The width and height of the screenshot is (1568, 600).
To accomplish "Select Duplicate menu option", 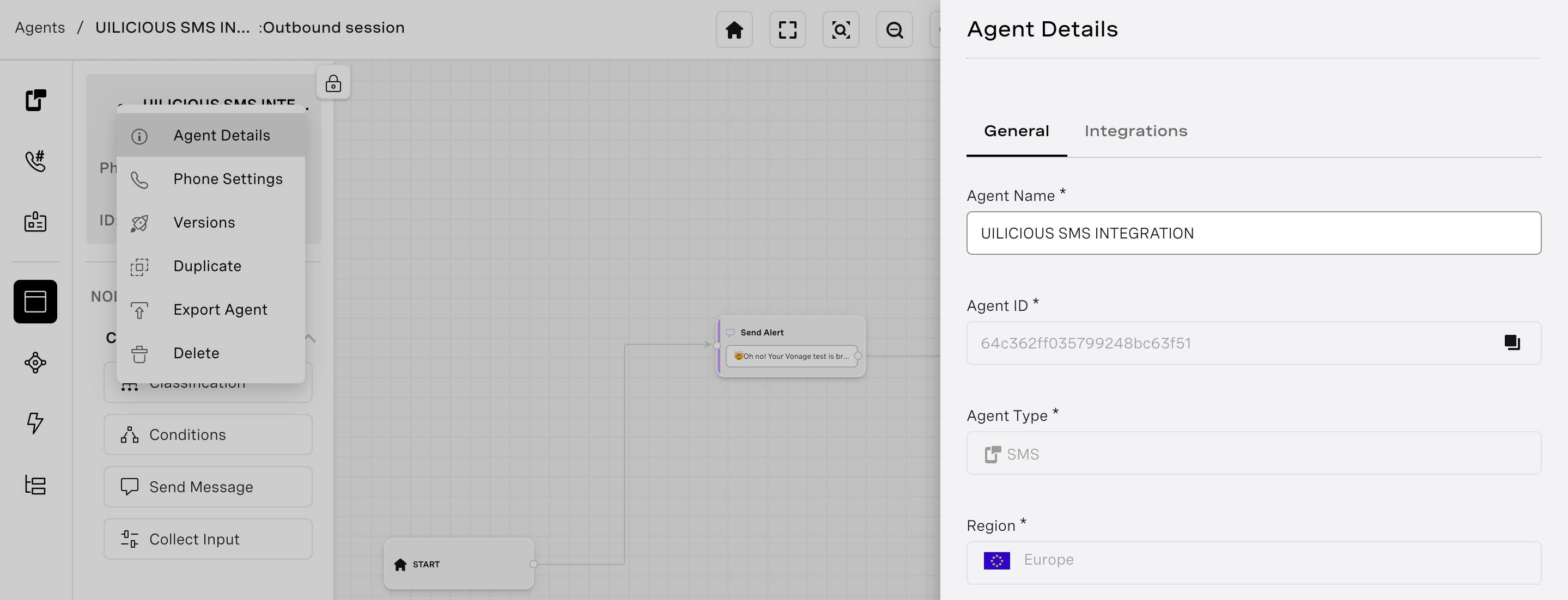I will click(211, 266).
